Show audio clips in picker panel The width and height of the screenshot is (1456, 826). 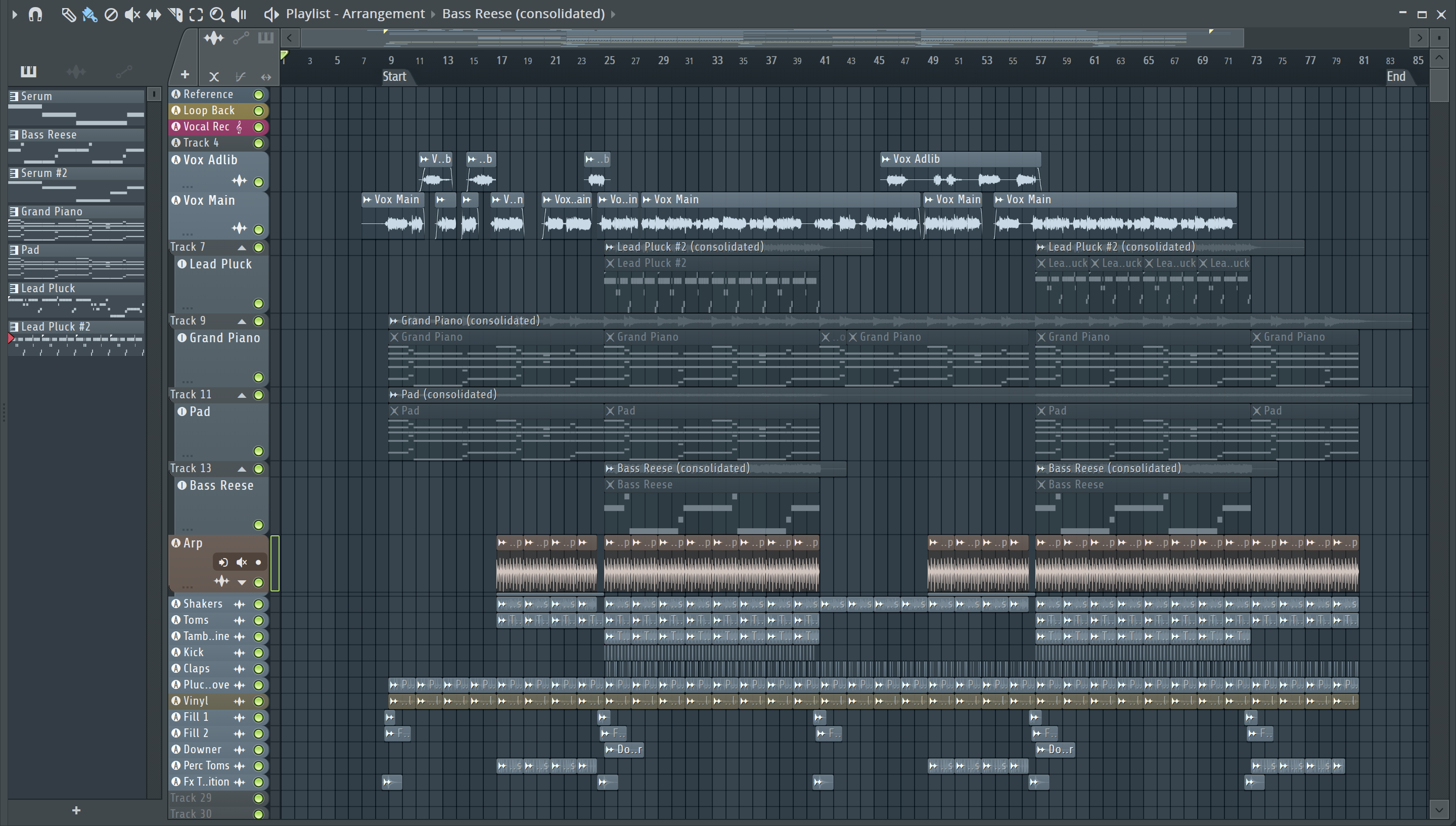pos(76,71)
